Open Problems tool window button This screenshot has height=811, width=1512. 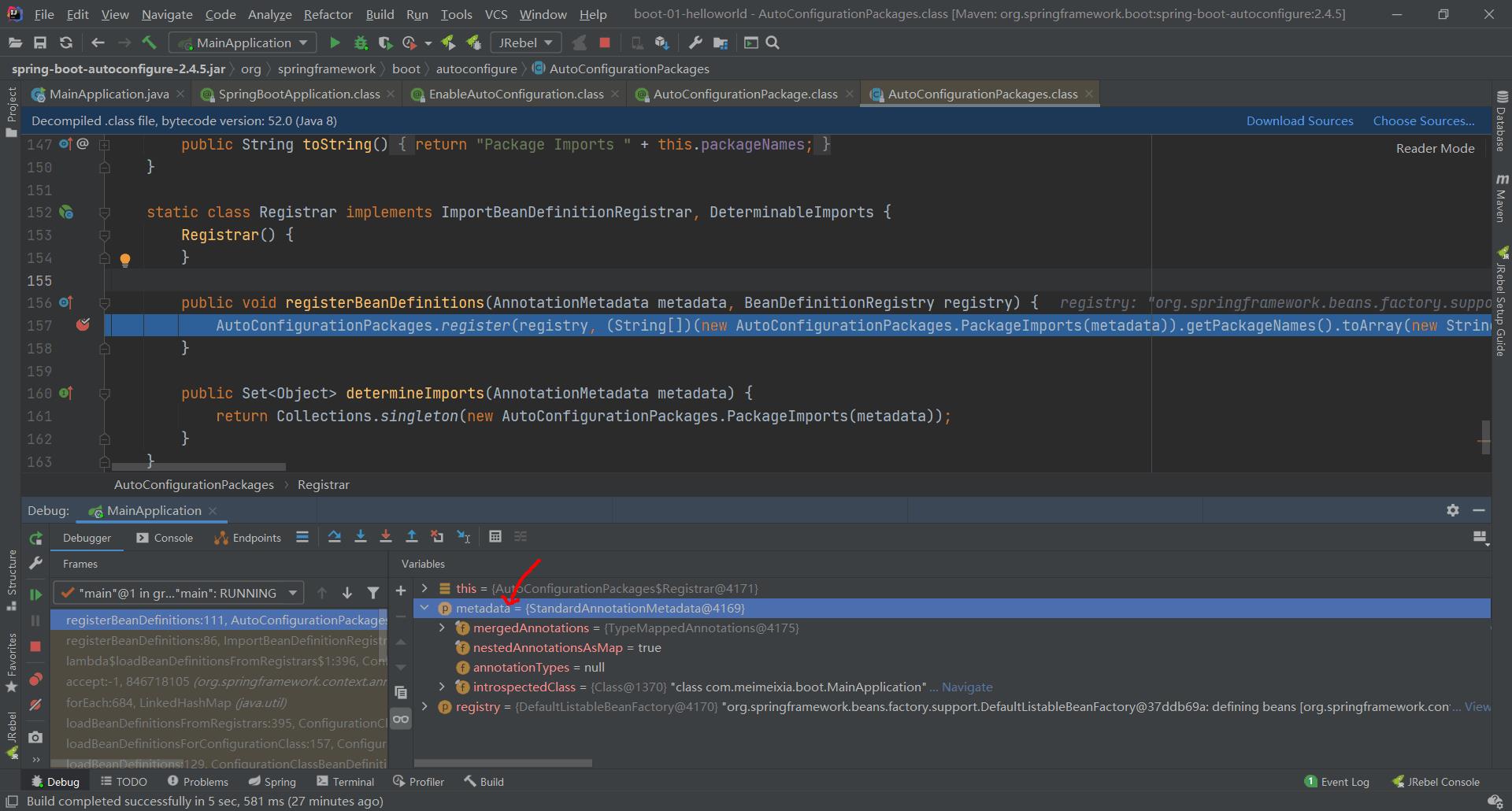[198, 782]
